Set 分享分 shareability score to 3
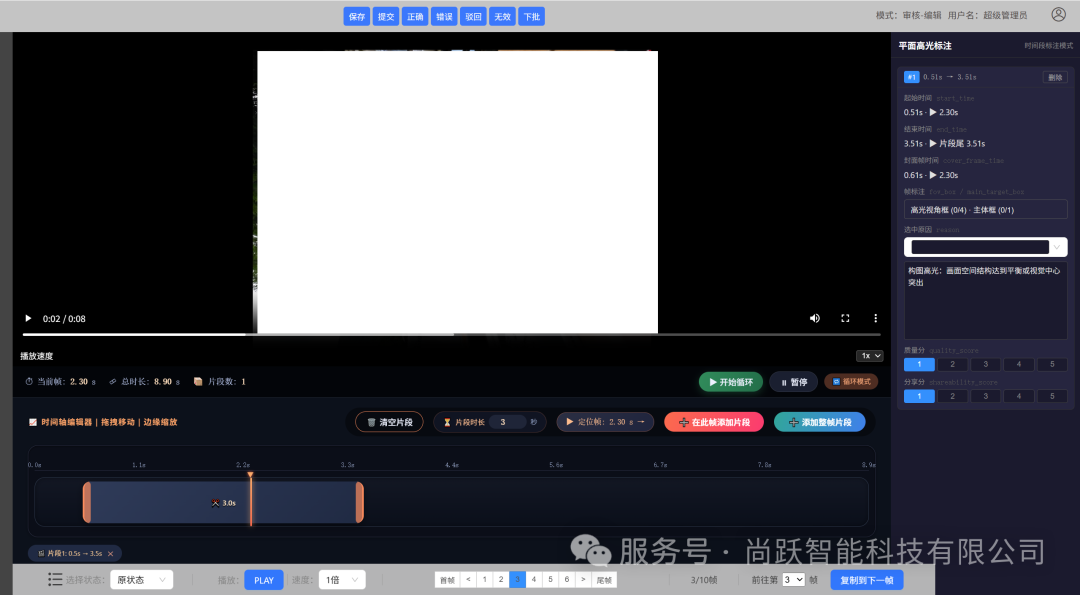 (986, 396)
